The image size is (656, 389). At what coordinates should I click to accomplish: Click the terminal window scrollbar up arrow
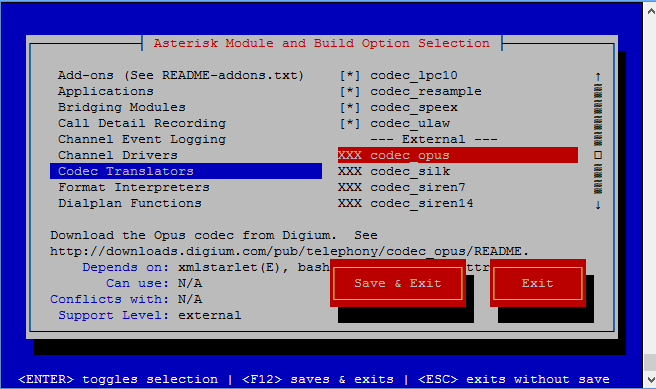(x=651, y=11)
